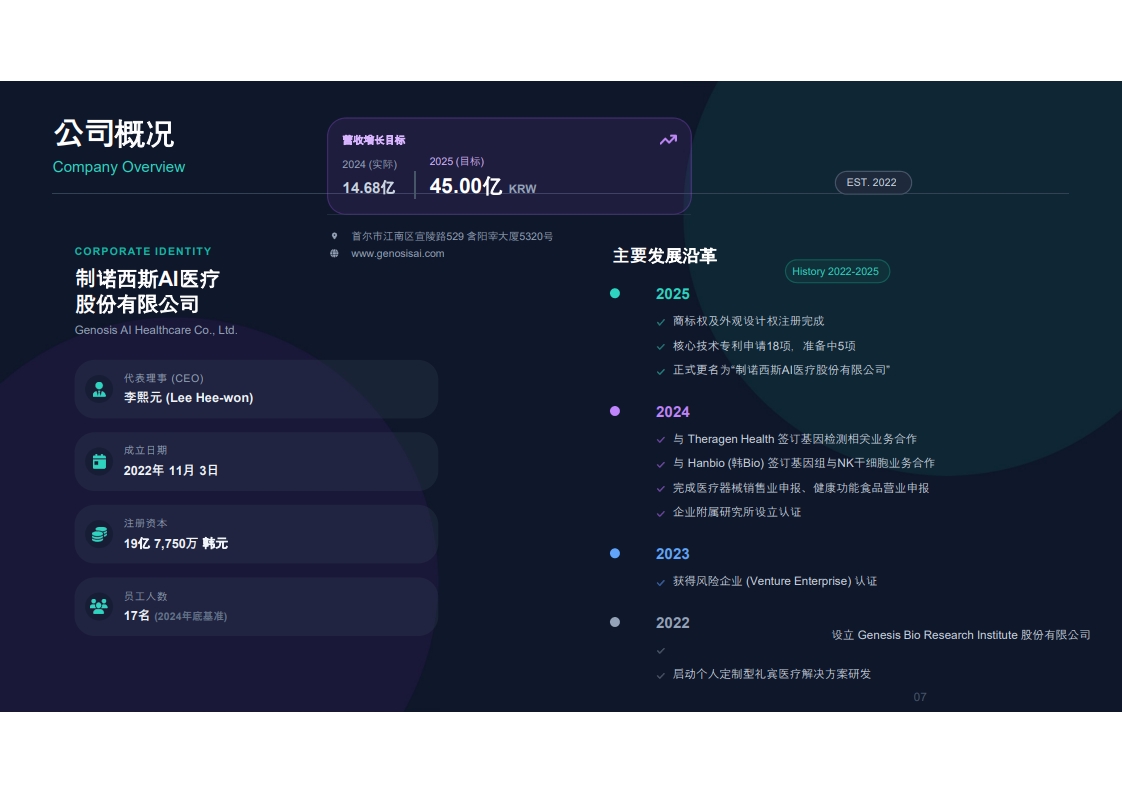Click the 李熙元 (Lee Hee-won) name
The image size is (1122, 793).
tap(188, 398)
